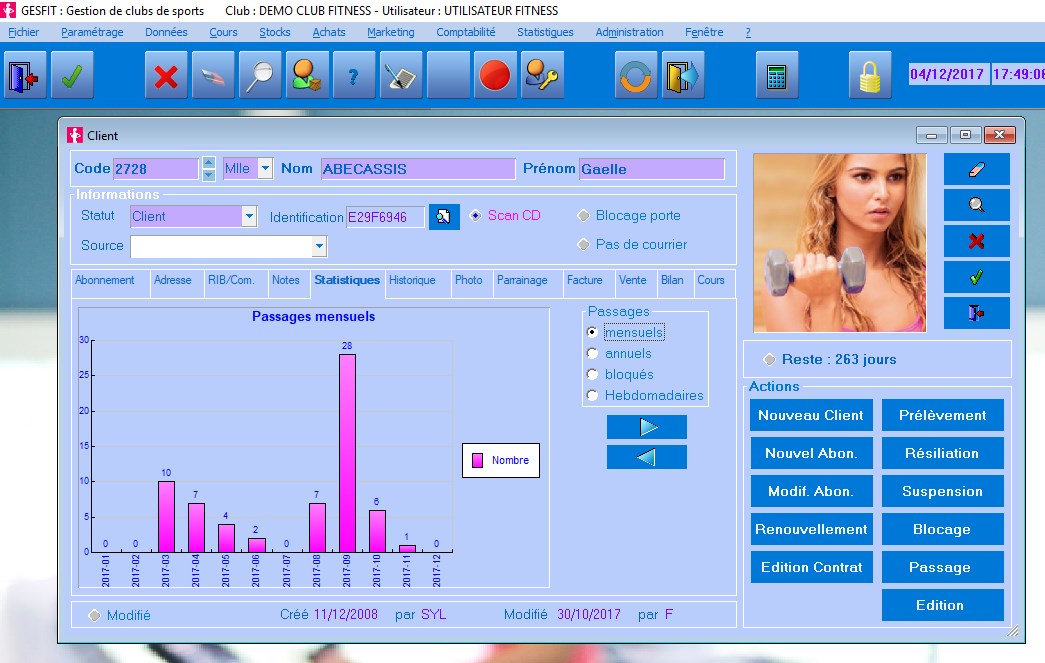Click the yellow padlock lock icon
This screenshot has height=663, width=1045.
point(870,77)
